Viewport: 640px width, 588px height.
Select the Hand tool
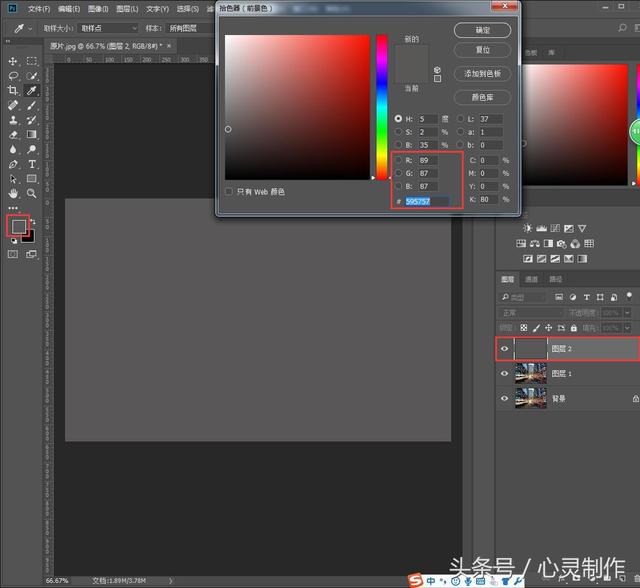(13, 192)
